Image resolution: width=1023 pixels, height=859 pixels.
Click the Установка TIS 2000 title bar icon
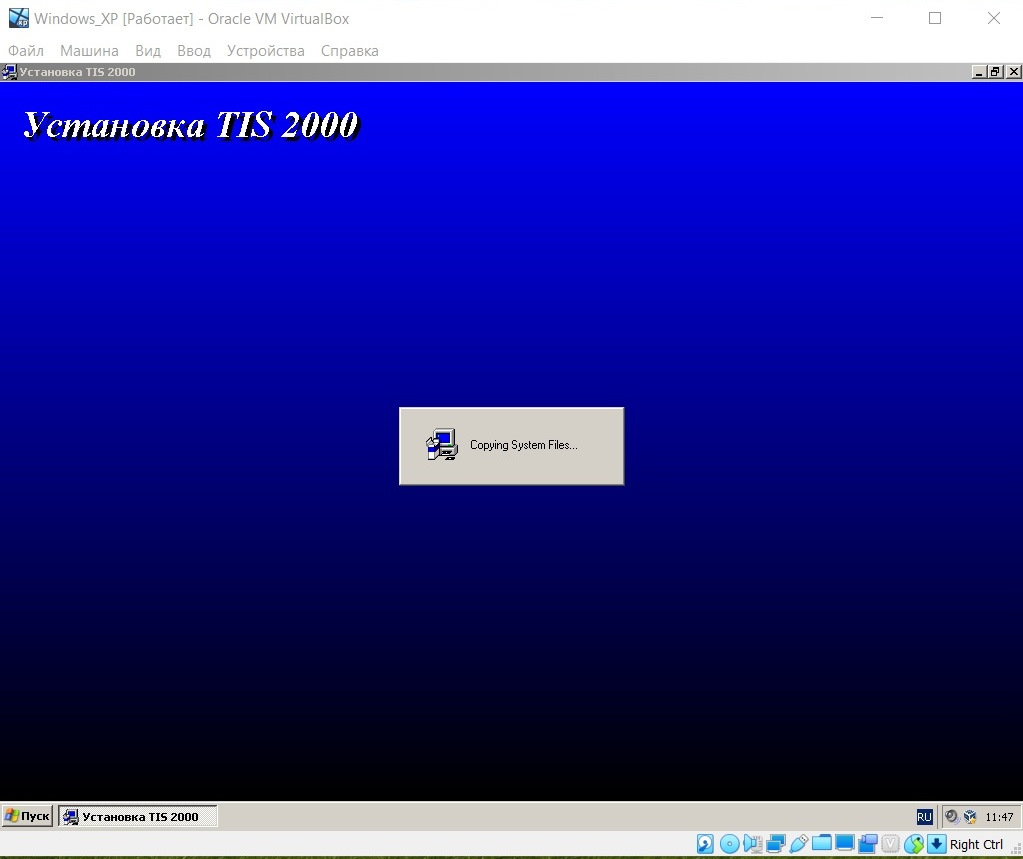[9, 72]
